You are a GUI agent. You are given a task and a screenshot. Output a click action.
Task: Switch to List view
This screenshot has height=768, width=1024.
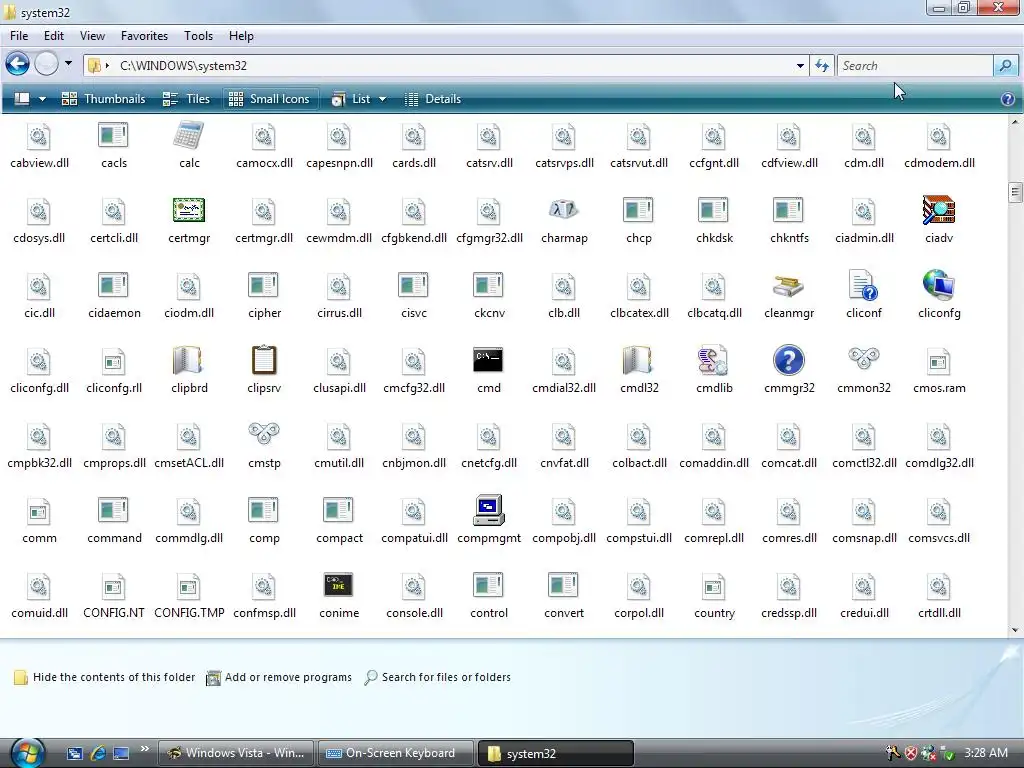click(351, 99)
